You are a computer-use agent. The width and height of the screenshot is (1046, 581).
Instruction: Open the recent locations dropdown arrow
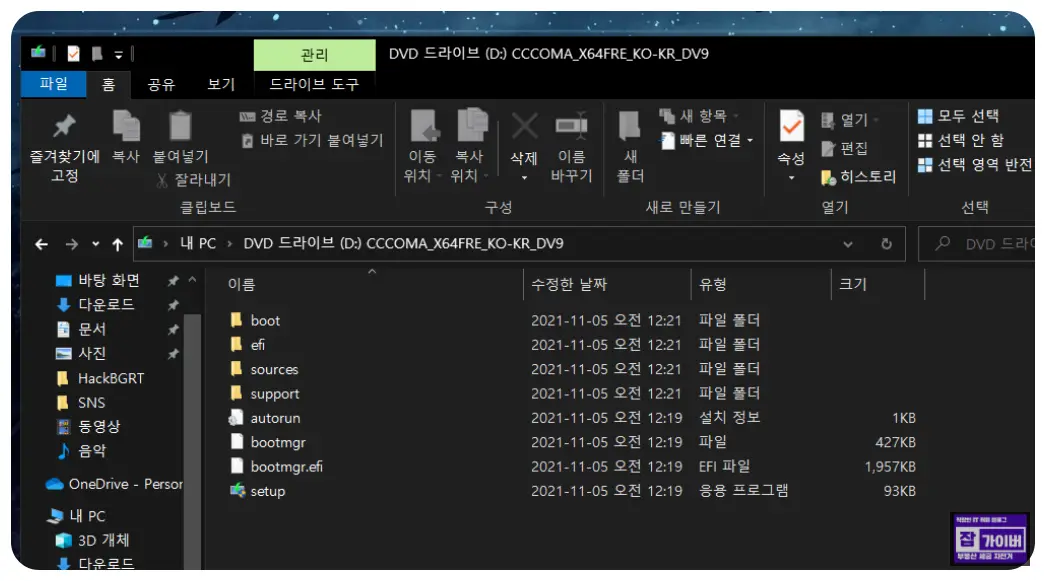point(95,244)
